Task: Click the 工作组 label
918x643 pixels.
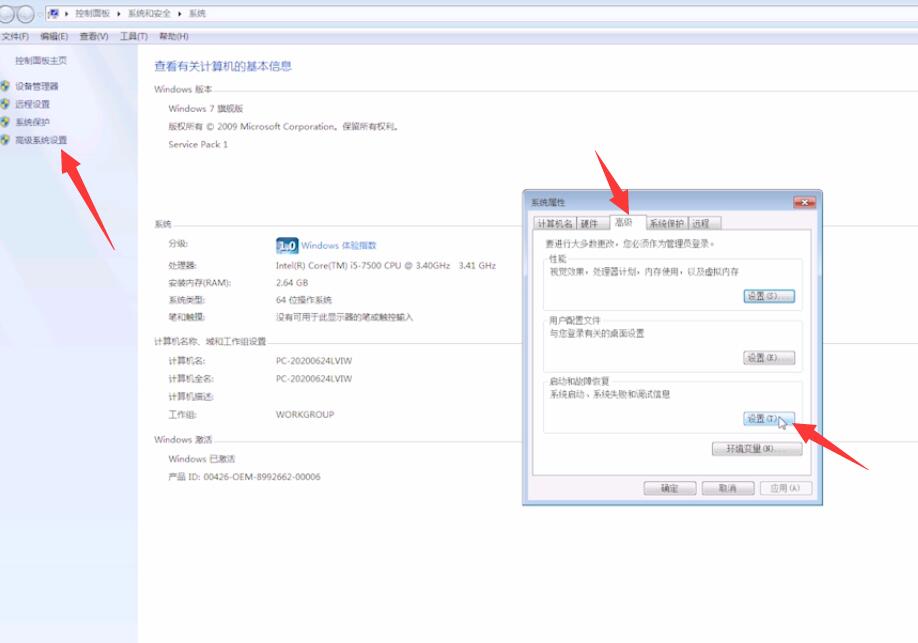Action: 182,415
